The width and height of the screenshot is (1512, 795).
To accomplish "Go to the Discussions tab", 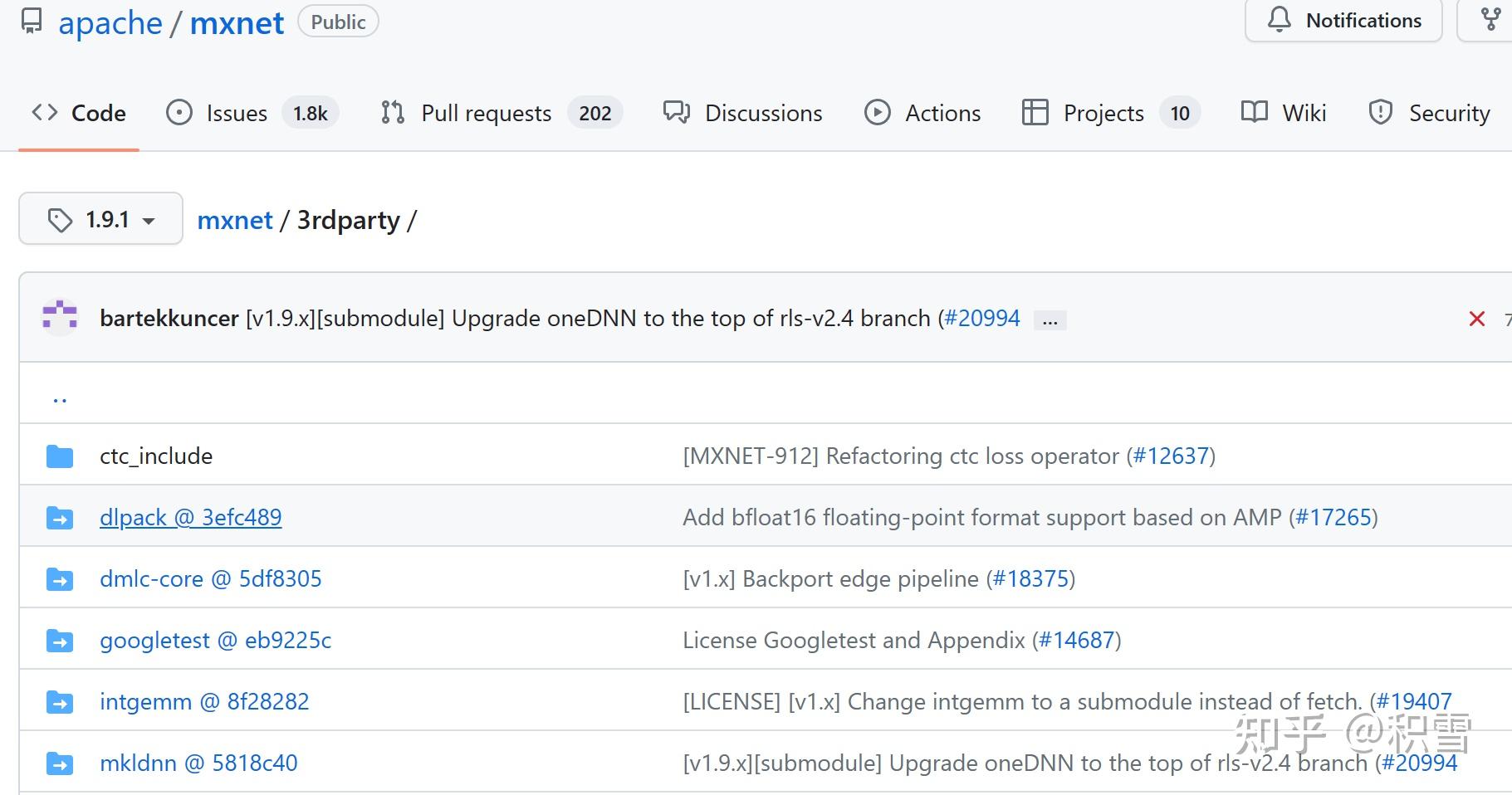I will [x=743, y=113].
